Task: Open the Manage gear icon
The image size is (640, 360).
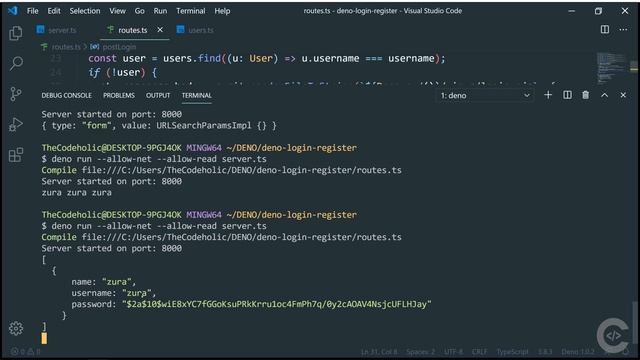Action: tap(16, 328)
